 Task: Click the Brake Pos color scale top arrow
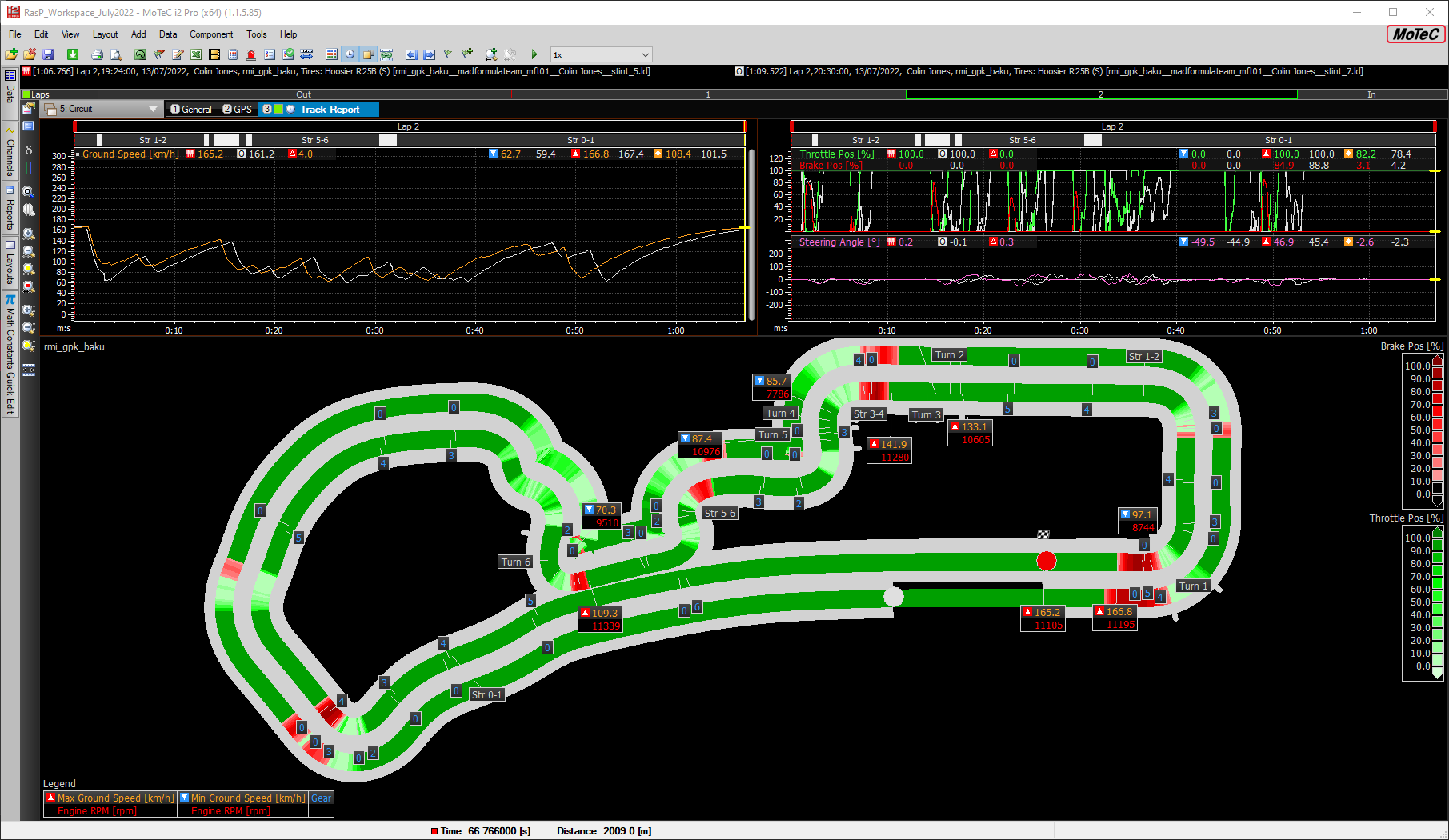(1437, 360)
